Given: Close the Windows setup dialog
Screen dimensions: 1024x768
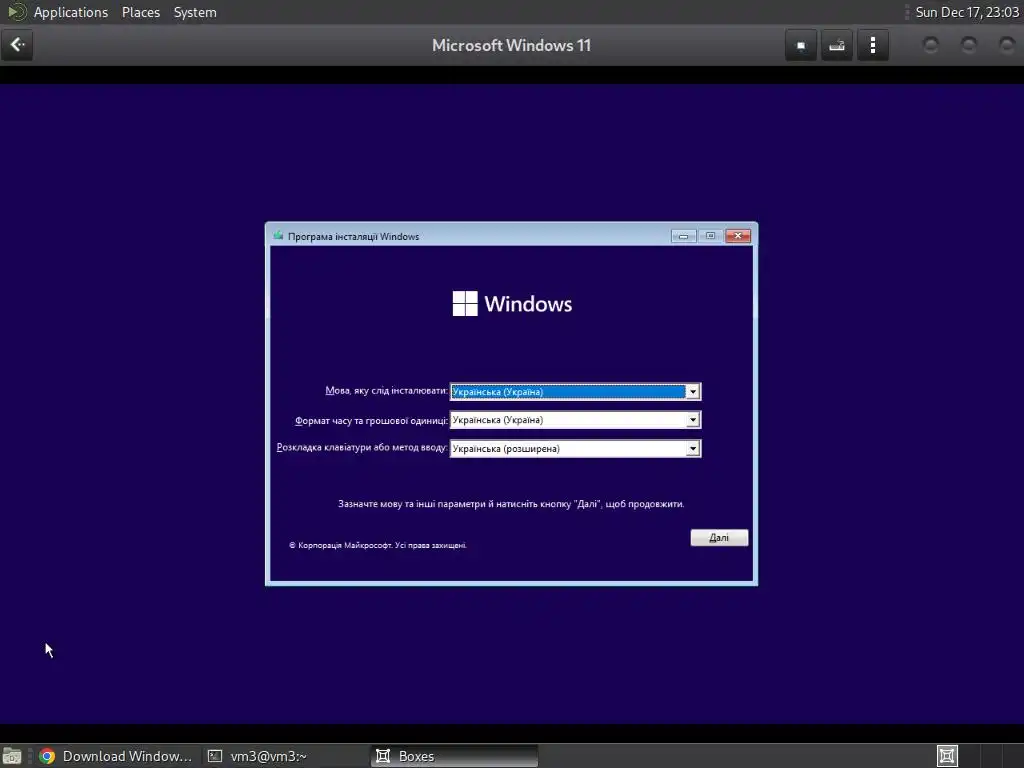Looking at the screenshot, I should 738,236.
